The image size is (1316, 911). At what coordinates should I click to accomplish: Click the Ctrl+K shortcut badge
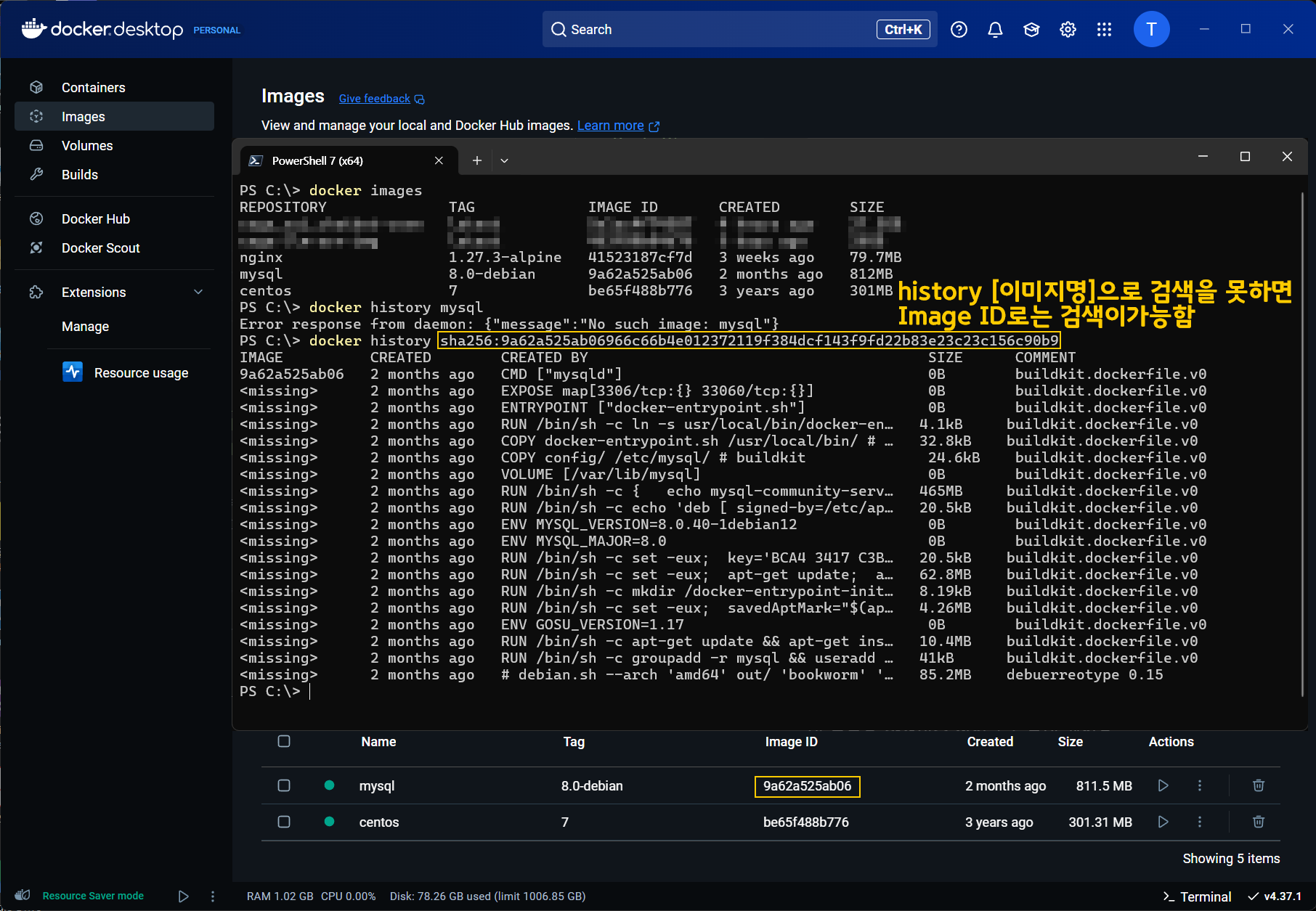[x=903, y=30]
